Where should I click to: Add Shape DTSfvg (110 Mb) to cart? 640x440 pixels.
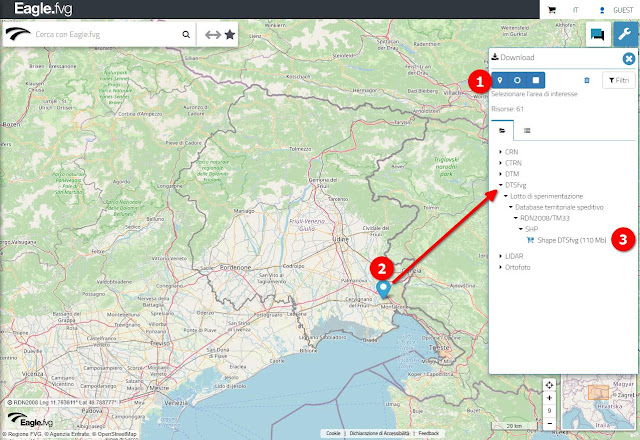tap(530, 240)
